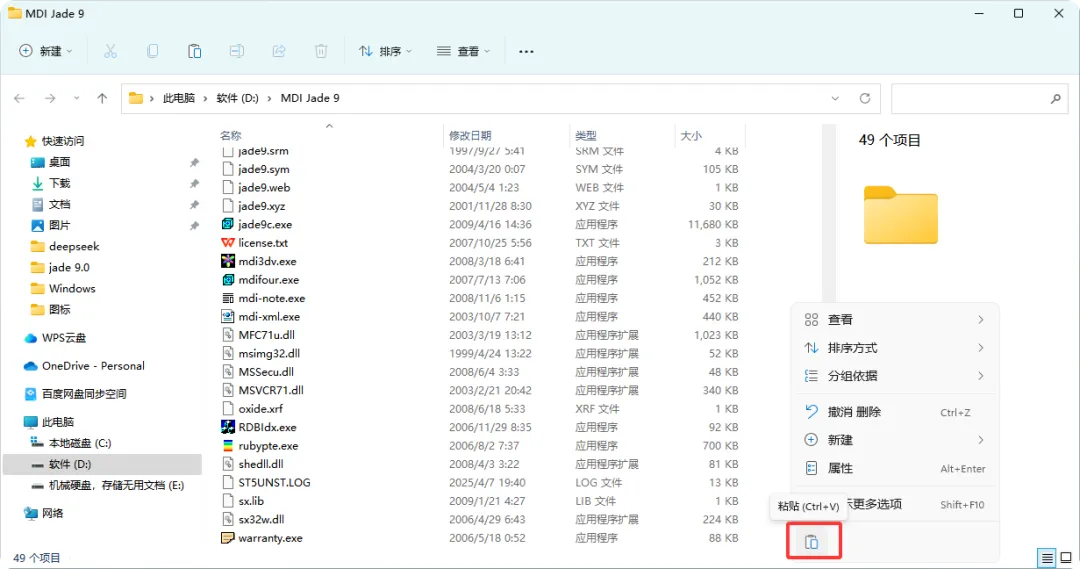Open 新建 submenu in context menu
1080x569 pixels.
(x=895, y=440)
